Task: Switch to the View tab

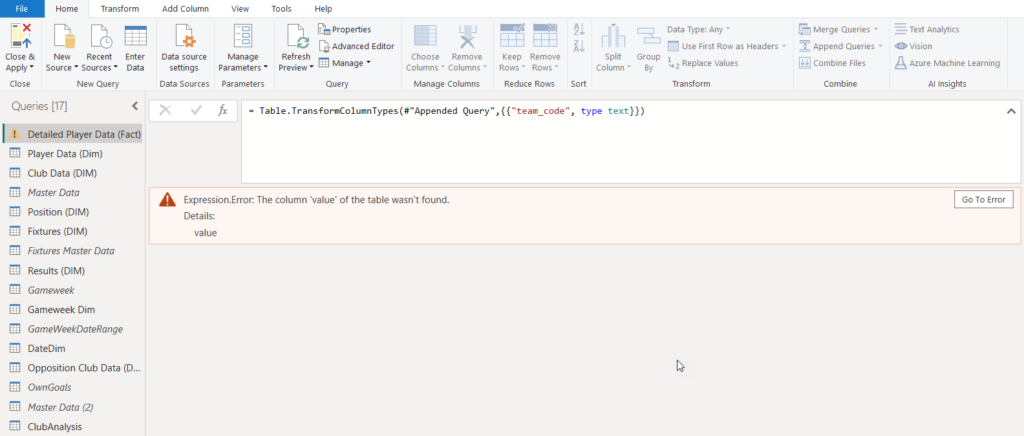Action: pos(240,8)
